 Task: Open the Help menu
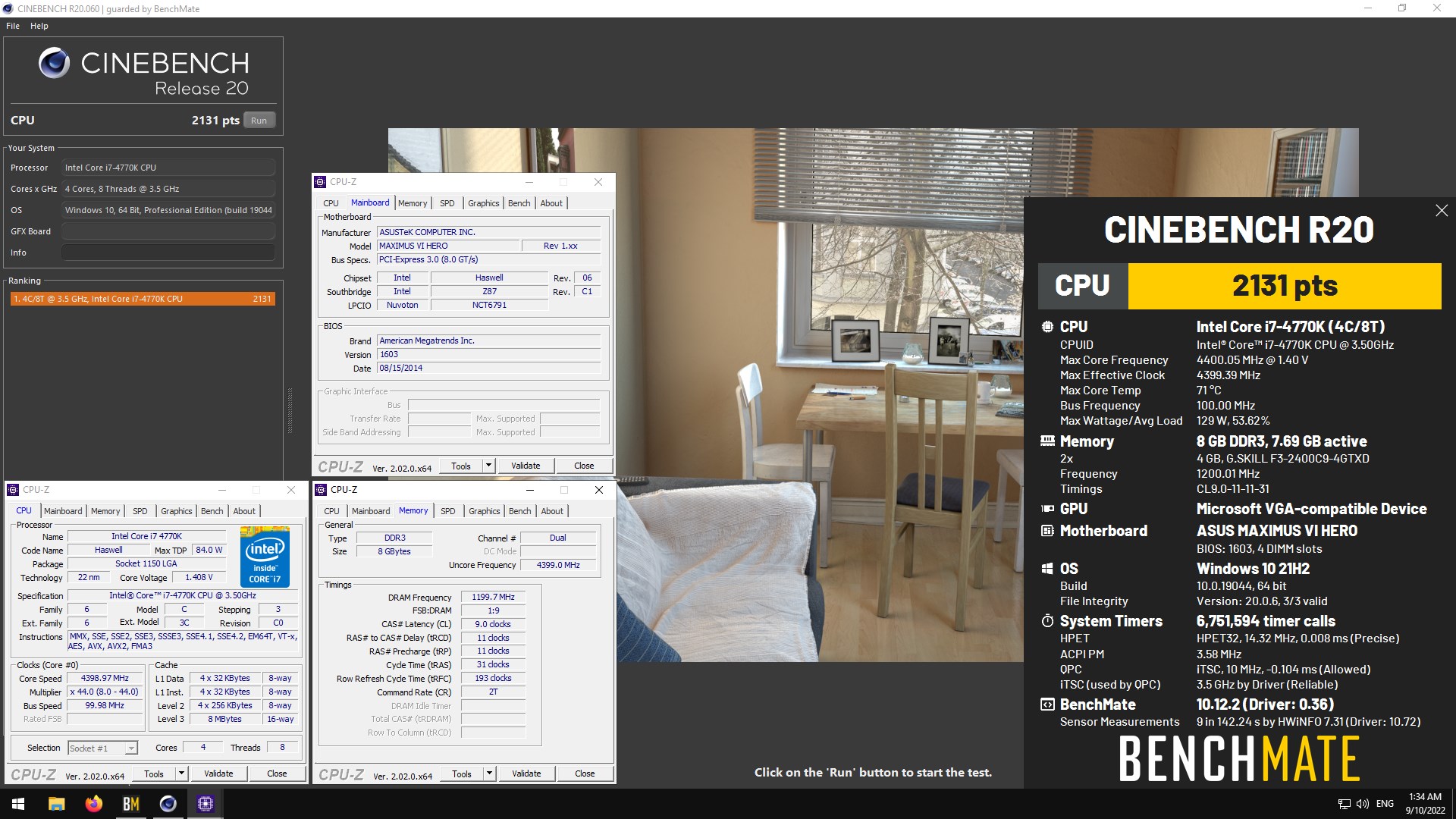(39, 26)
